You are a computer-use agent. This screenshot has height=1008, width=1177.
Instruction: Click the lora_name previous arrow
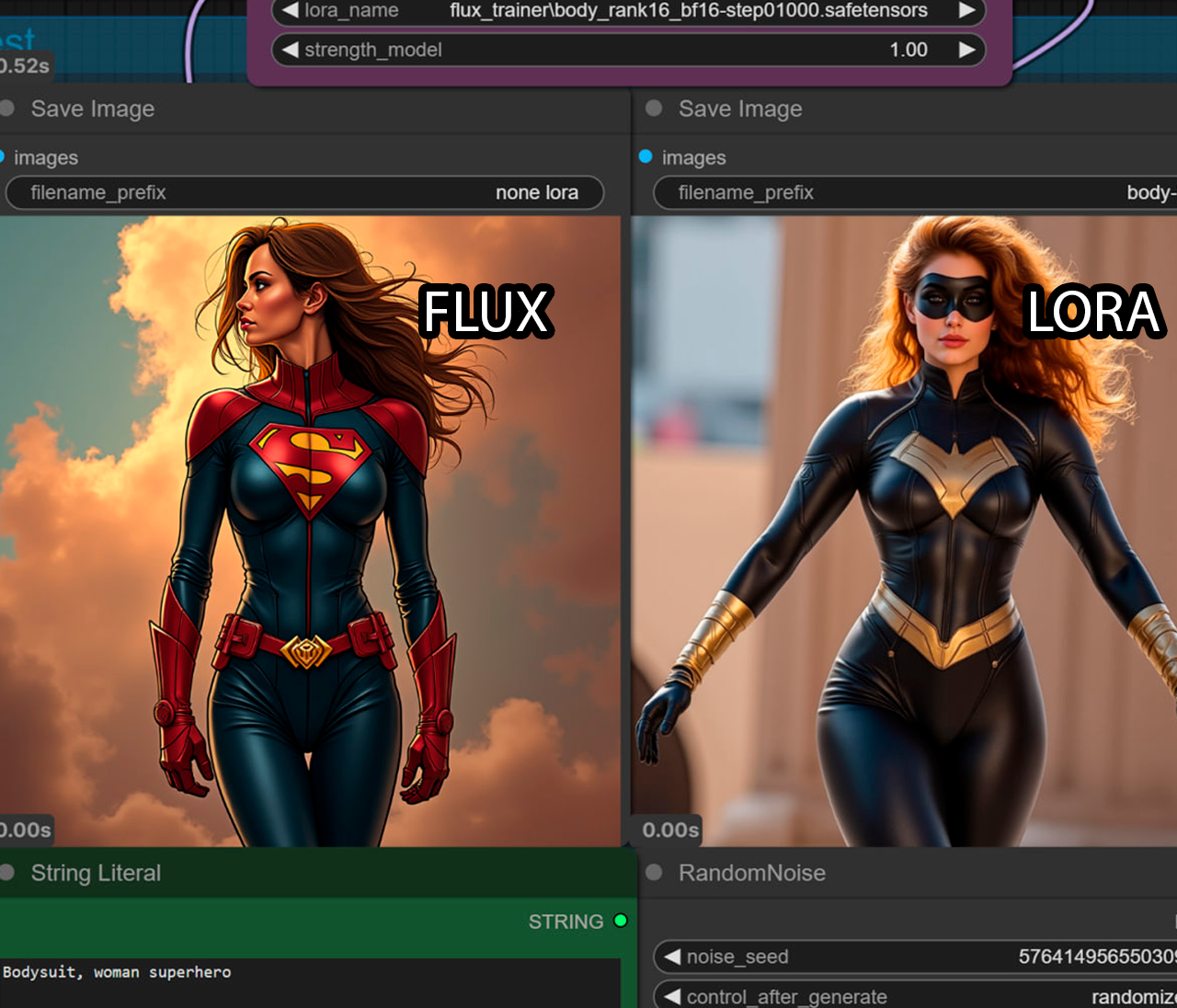click(291, 10)
